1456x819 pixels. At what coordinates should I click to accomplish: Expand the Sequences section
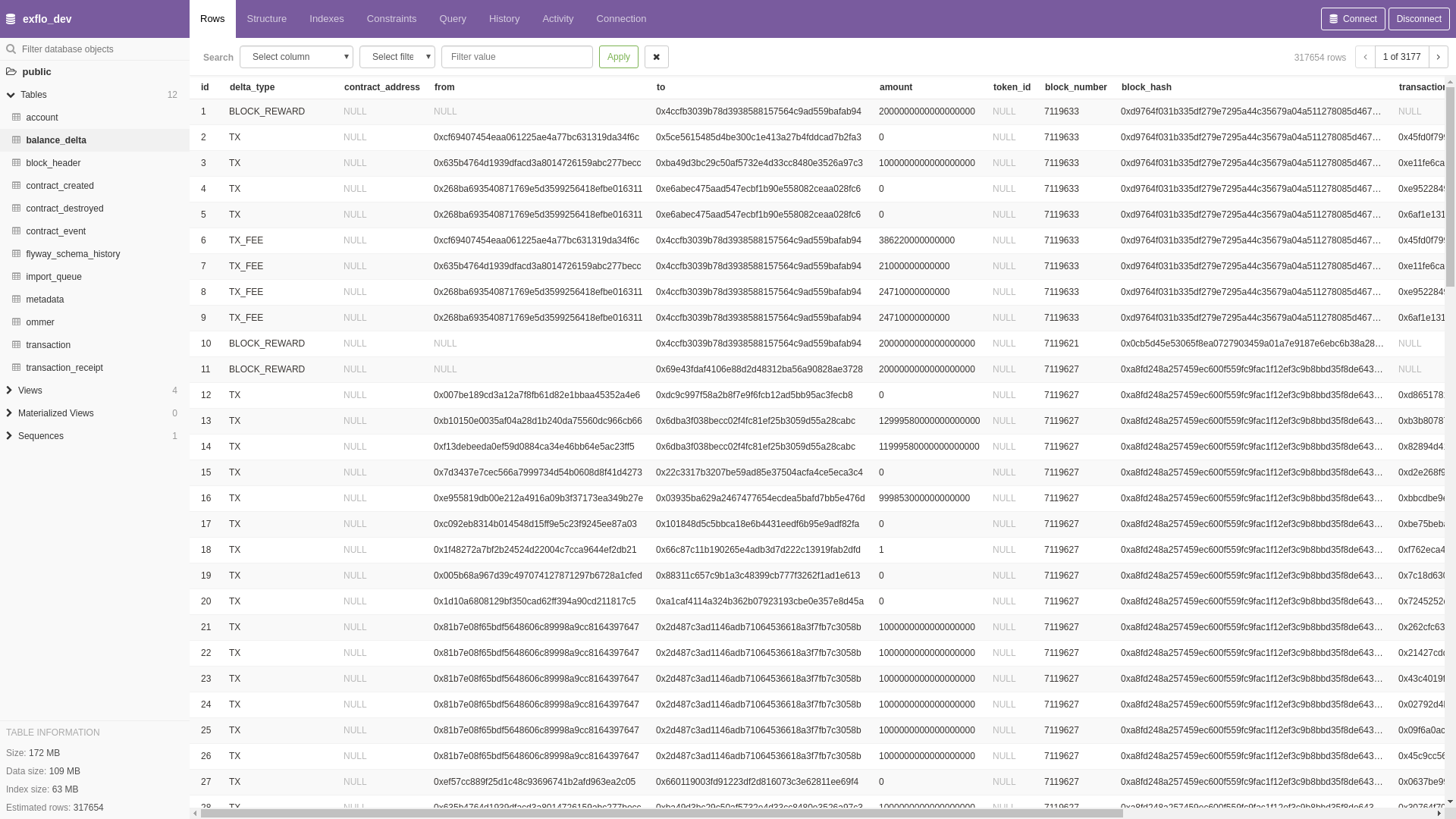click(9, 436)
